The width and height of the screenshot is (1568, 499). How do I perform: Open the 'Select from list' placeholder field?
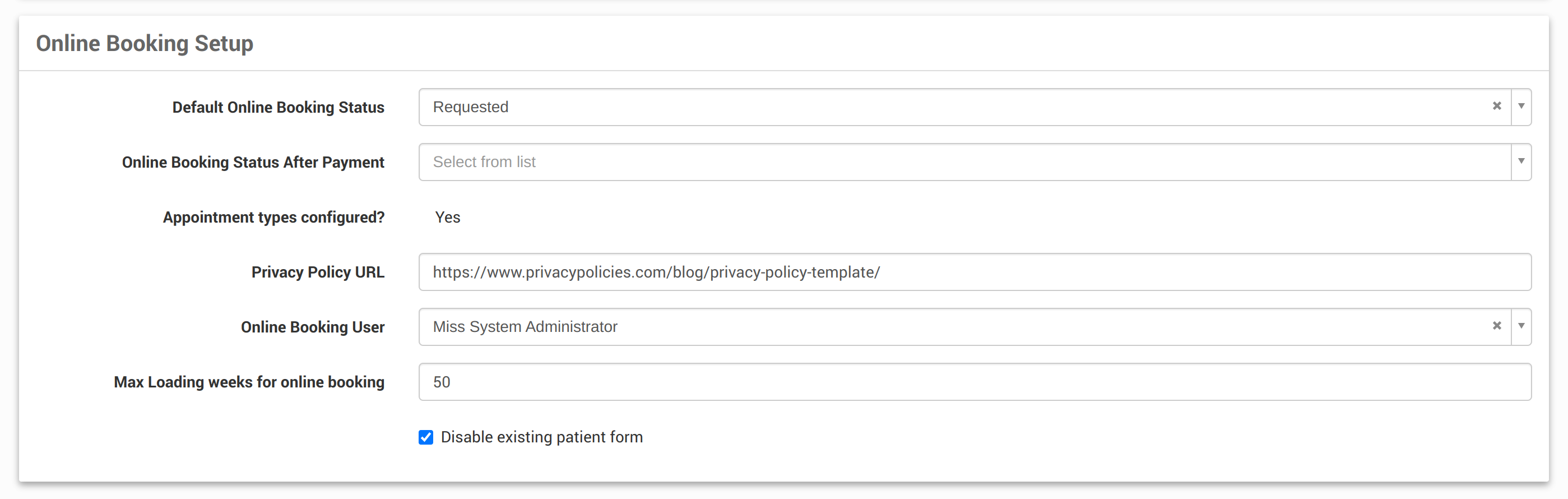pyautogui.click(x=913, y=162)
